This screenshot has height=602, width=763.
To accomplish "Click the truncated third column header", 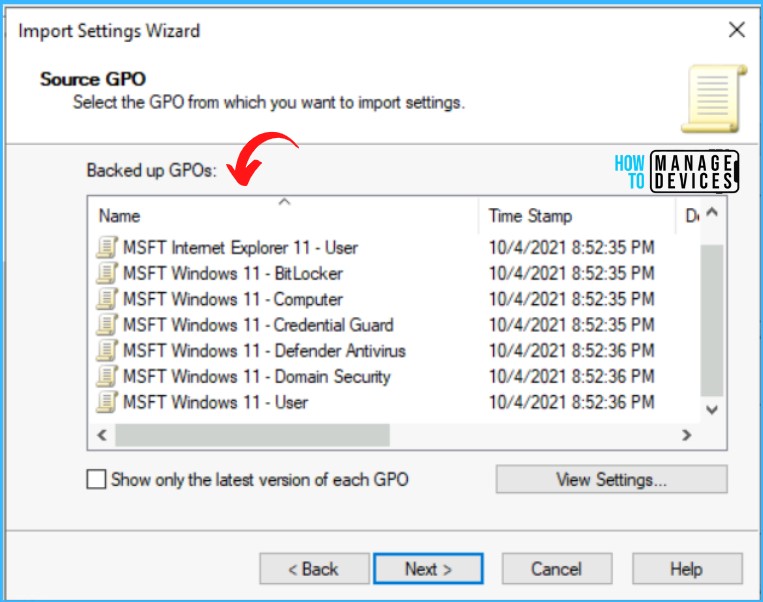I will tap(689, 216).
